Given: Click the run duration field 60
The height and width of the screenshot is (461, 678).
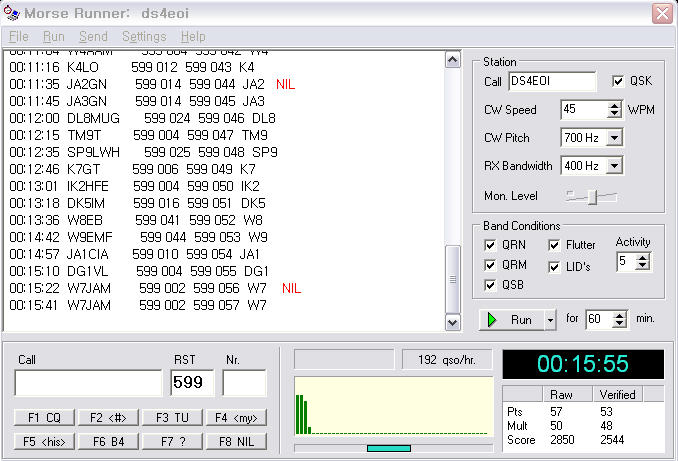Looking at the screenshot, I should pyautogui.click(x=599, y=320).
